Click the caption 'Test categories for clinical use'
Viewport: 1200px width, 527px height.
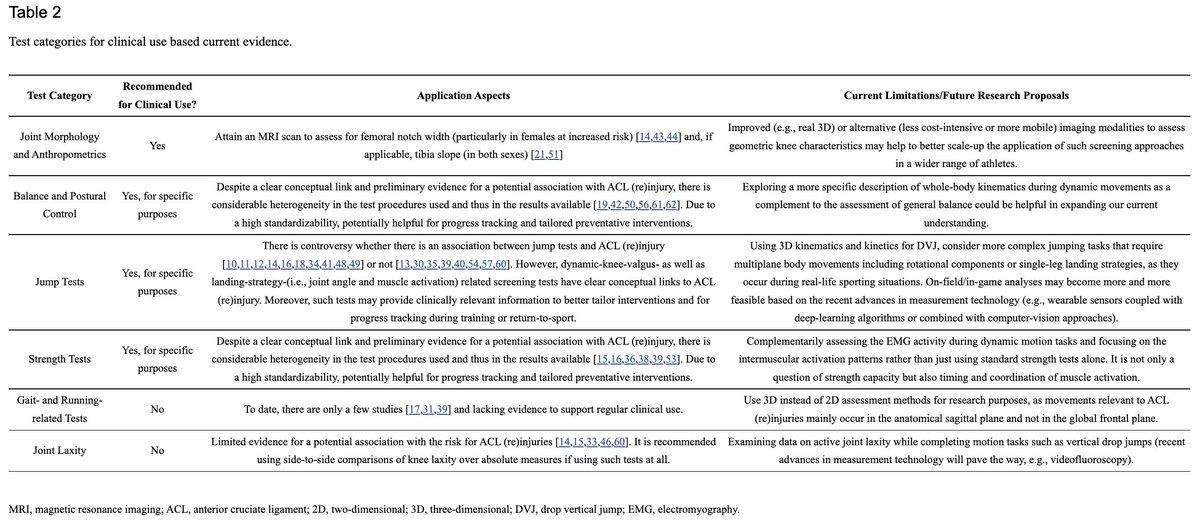pos(151,43)
